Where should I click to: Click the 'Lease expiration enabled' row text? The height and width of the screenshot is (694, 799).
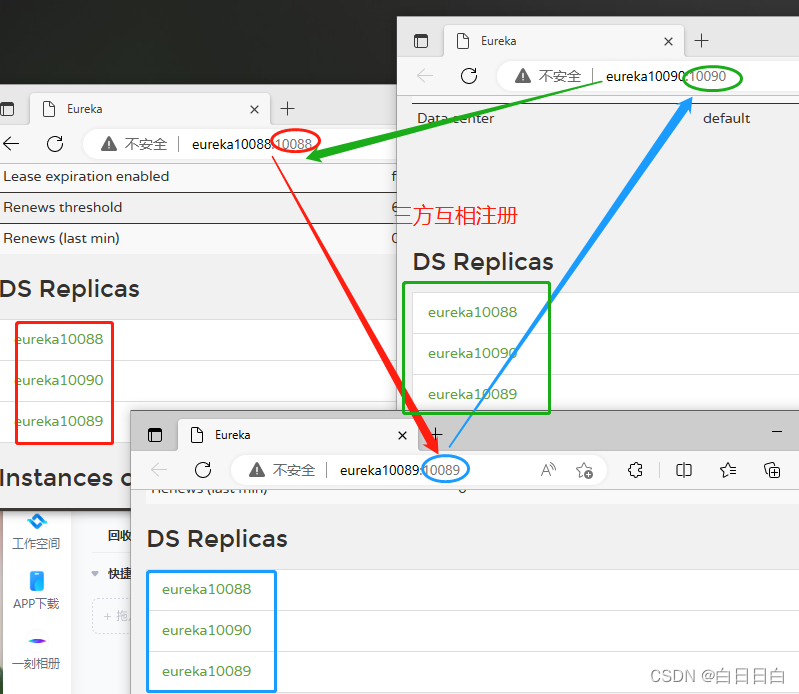[86, 176]
